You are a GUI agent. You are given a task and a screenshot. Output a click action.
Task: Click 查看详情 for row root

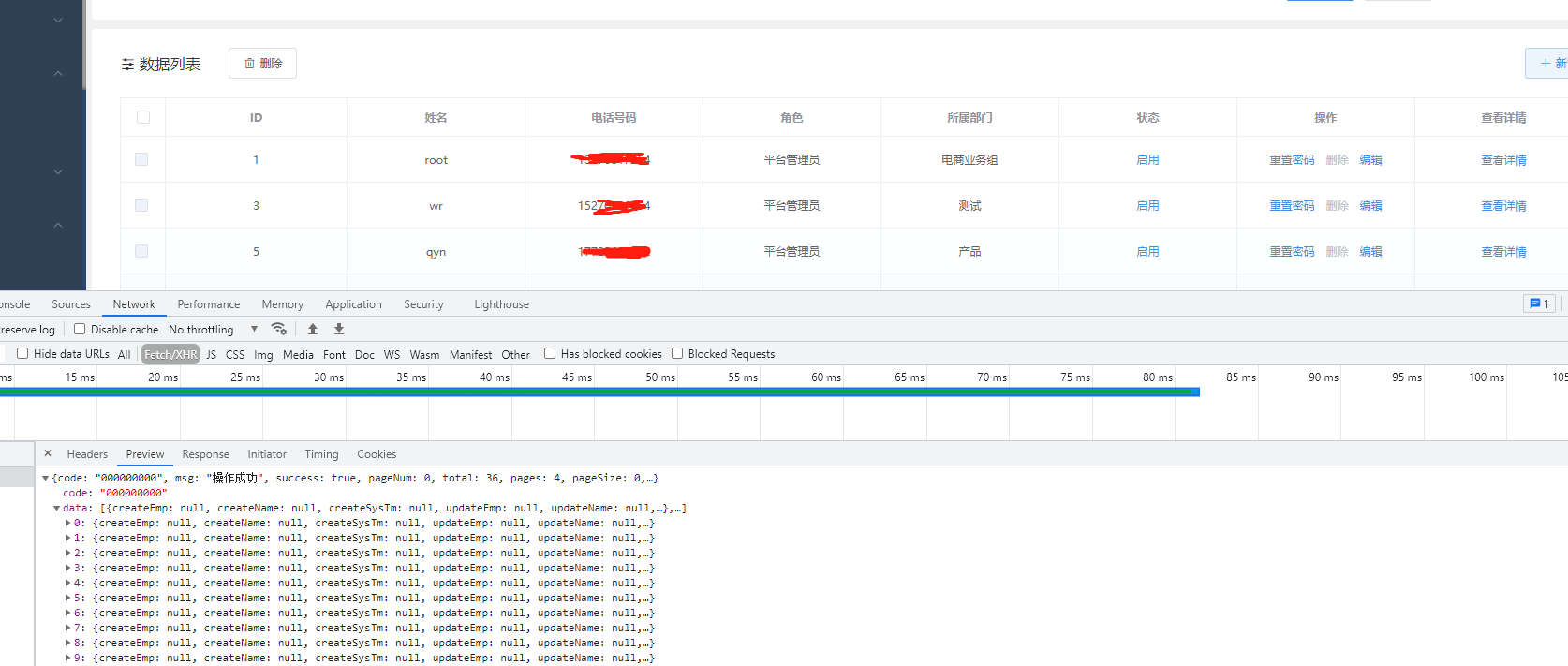[1503, 160]
